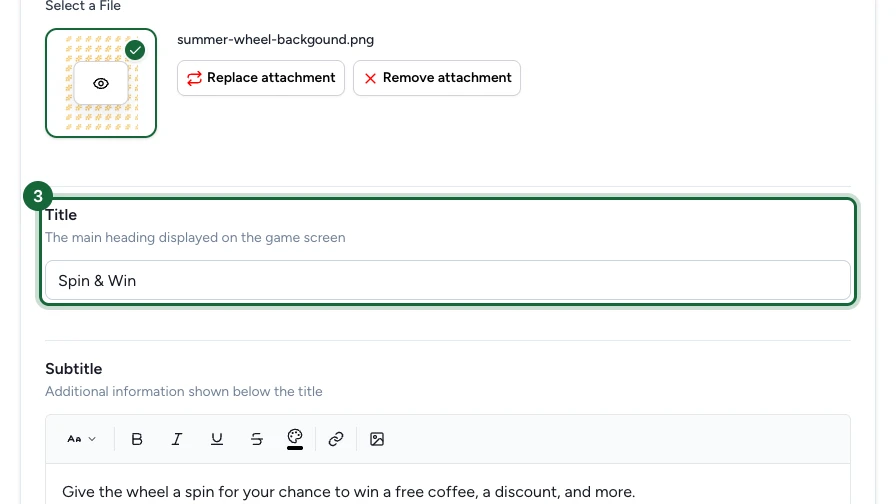Click the red X remove icon

(370, 78)
